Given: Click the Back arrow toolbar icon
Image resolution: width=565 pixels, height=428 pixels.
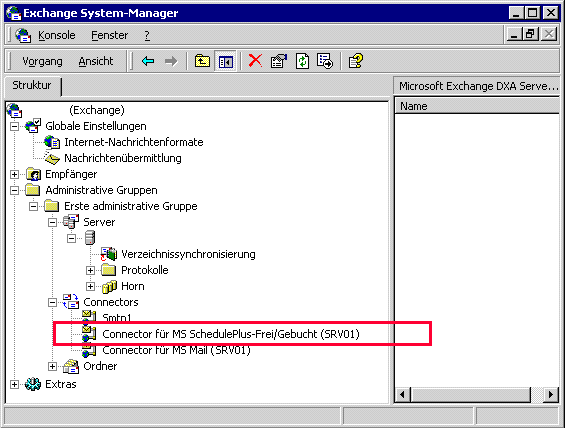Looking at the screenshot, I should [148, 61].
